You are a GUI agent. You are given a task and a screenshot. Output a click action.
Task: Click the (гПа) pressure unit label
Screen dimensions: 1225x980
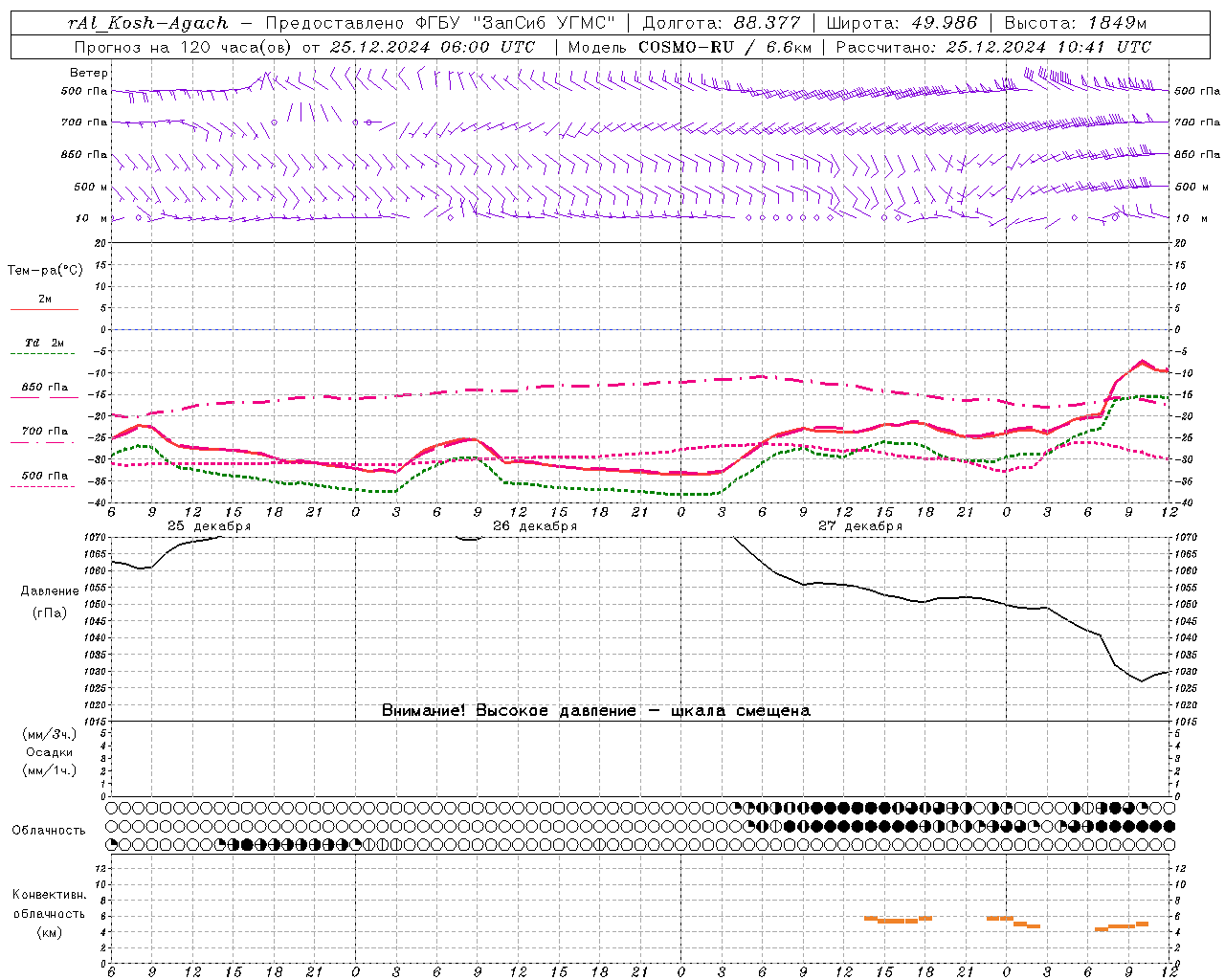50,613
